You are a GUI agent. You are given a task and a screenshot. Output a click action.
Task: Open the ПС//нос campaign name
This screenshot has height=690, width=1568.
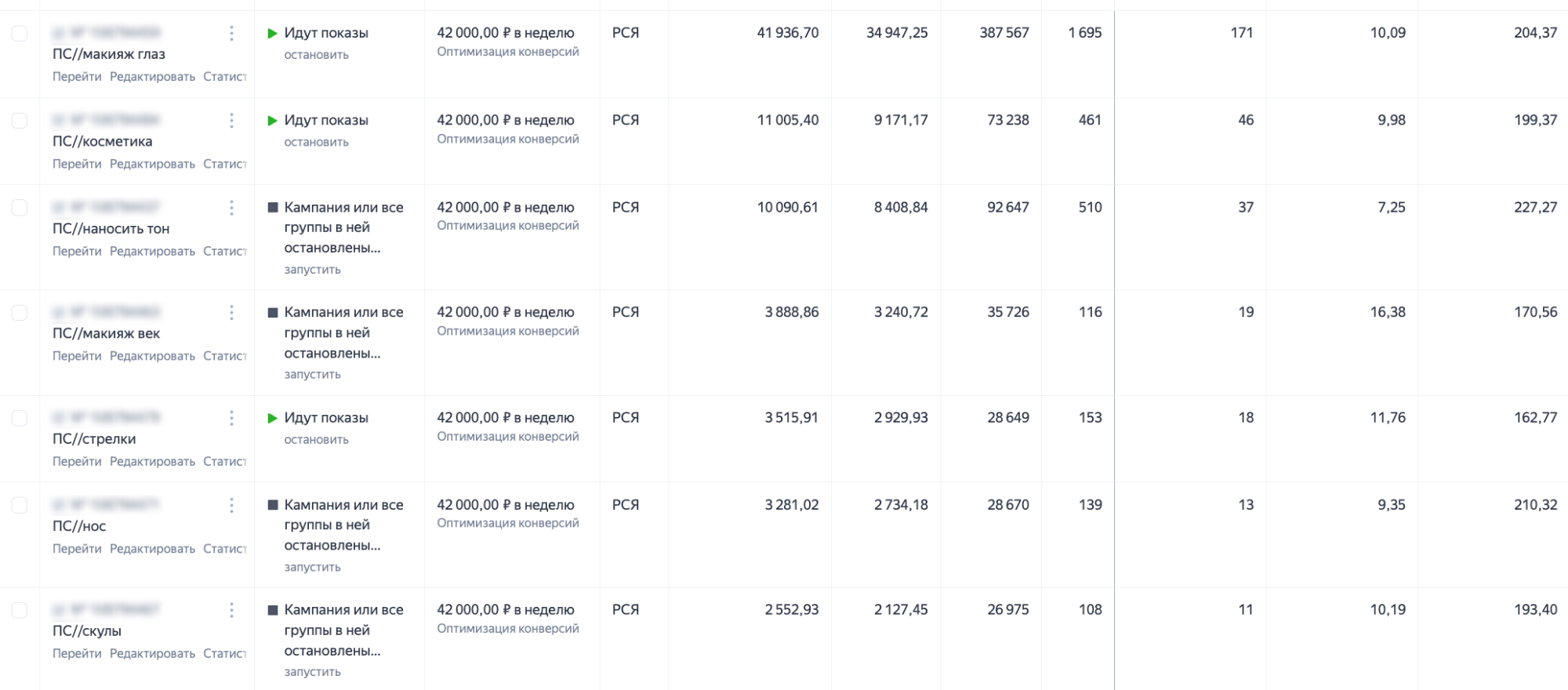(x=79, y=526)
